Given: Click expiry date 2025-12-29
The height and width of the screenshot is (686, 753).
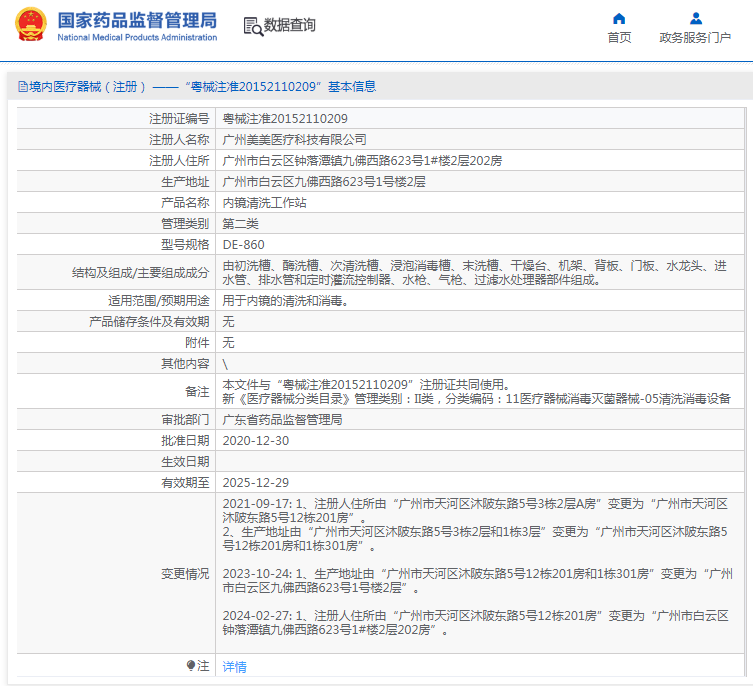Looking at the screenshot, I should click(255, 483).
